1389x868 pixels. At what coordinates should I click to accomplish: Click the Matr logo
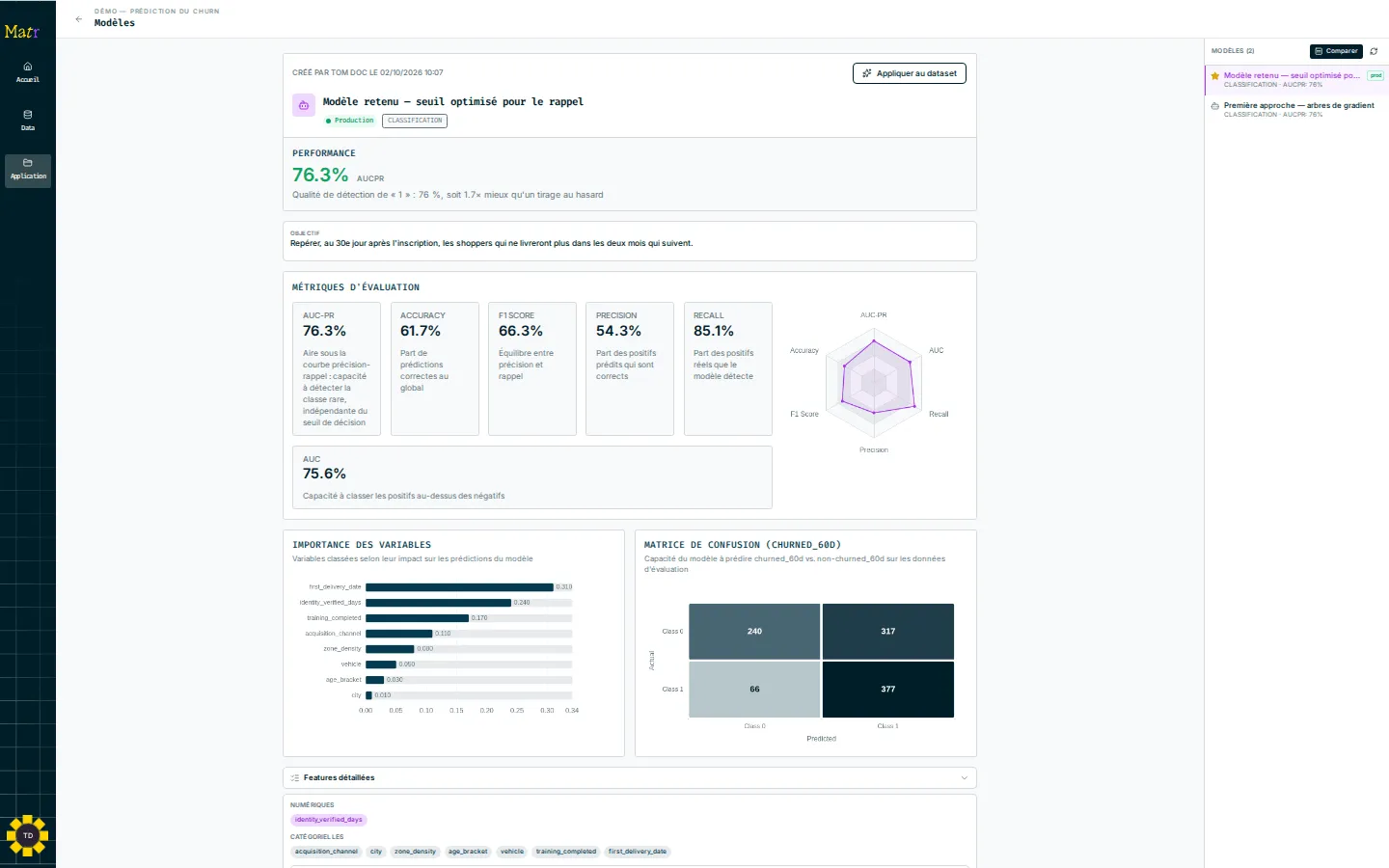[22, 32]
